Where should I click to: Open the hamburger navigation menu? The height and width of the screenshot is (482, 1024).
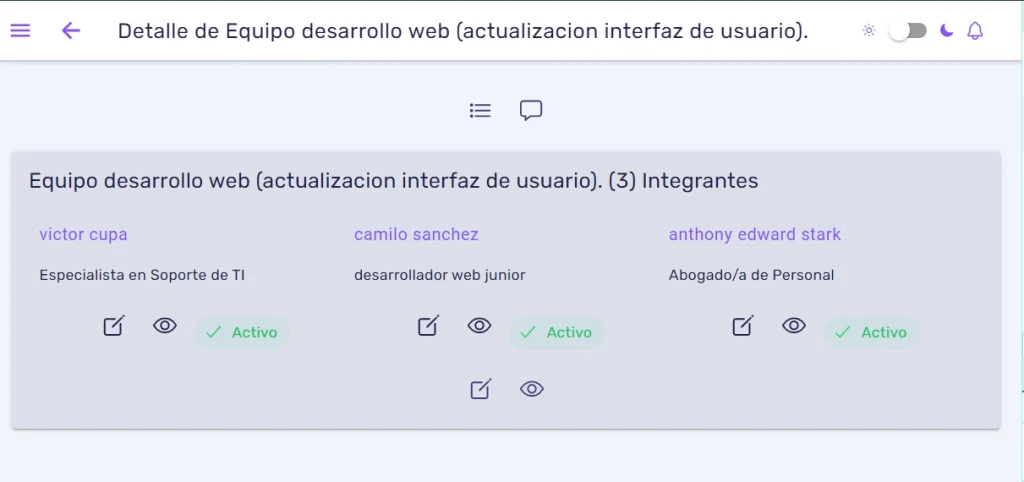click(20, 31)
